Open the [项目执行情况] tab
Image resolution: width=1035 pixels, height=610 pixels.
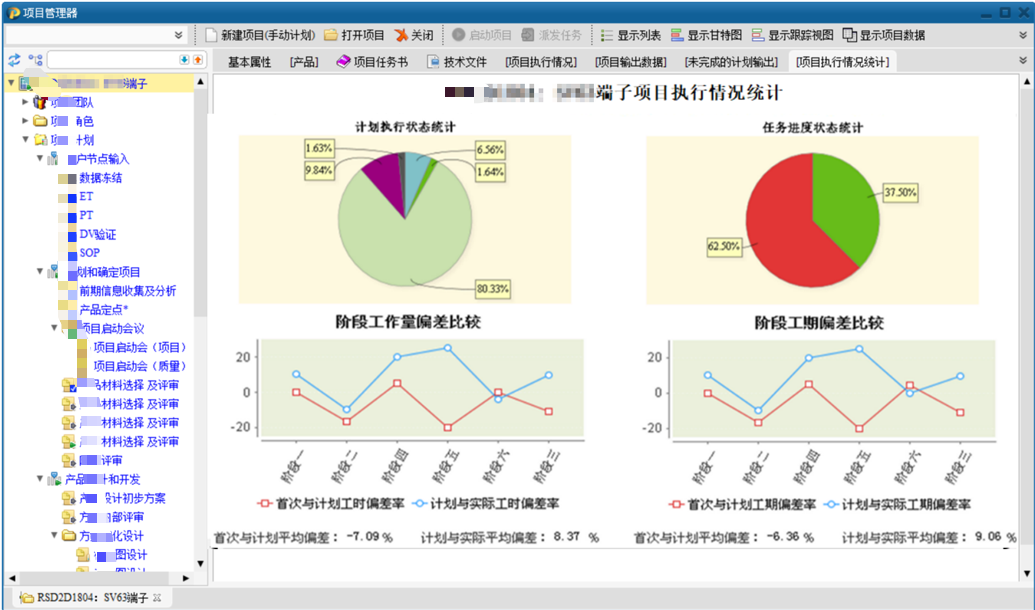point(541,62)
